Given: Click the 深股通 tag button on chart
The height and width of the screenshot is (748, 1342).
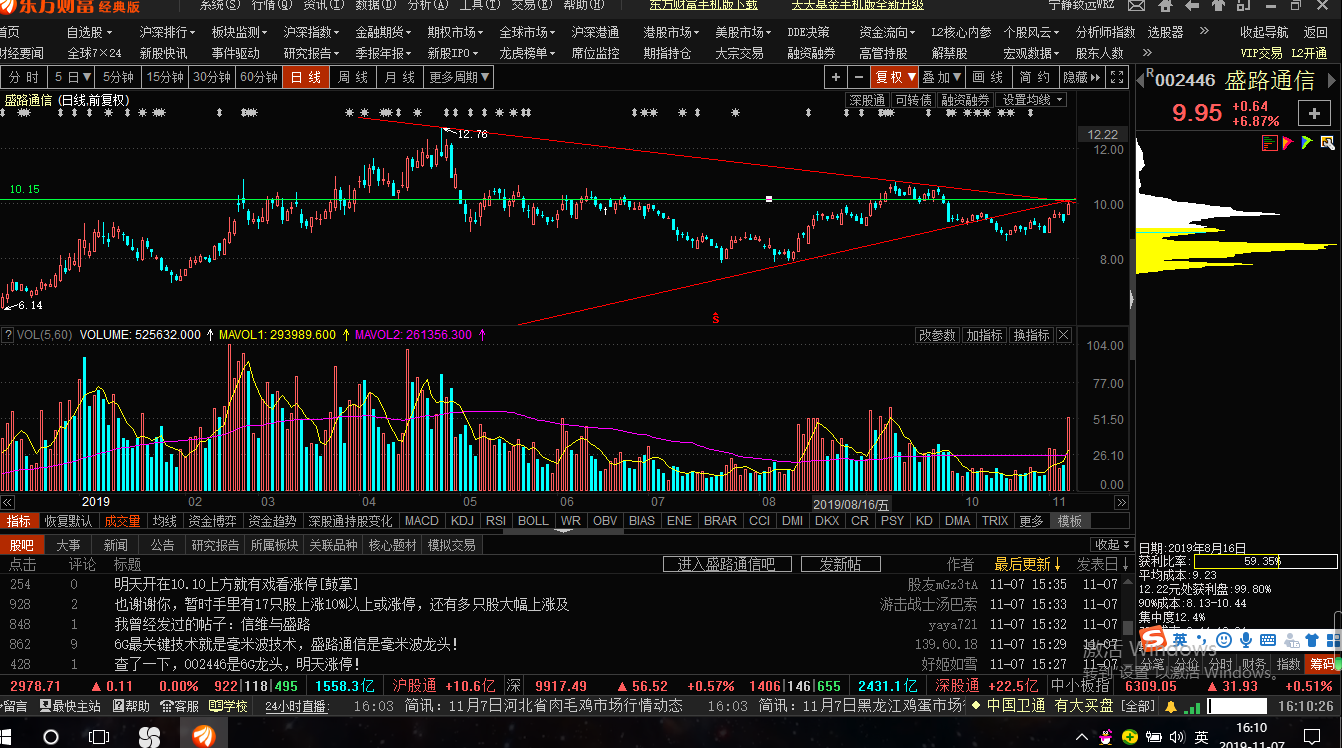Looking at the screenshot, I should click(867, 100).
